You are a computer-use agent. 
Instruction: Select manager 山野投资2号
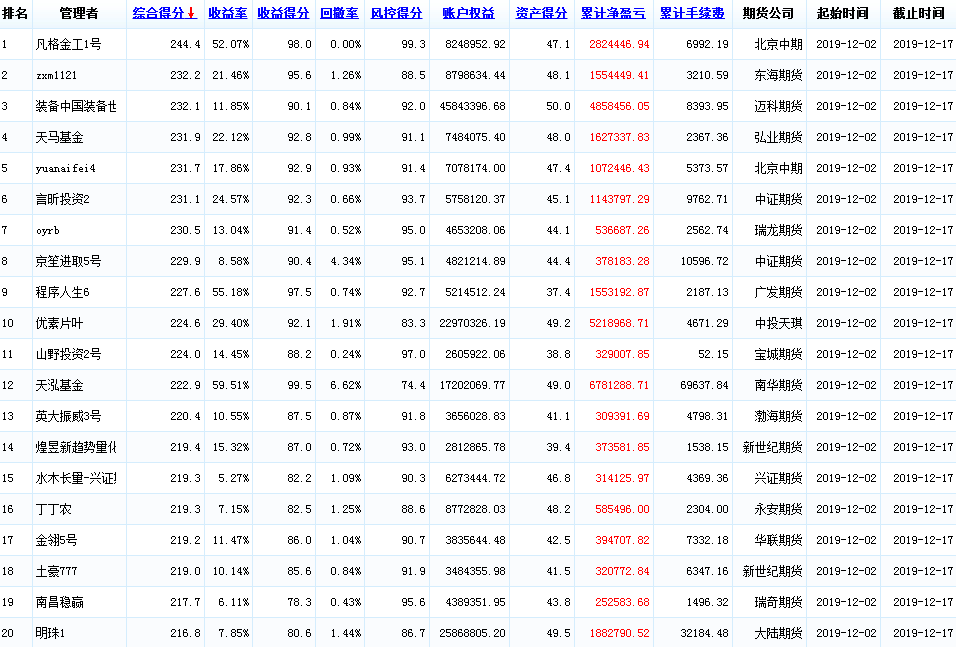click(x=68, y=354)
